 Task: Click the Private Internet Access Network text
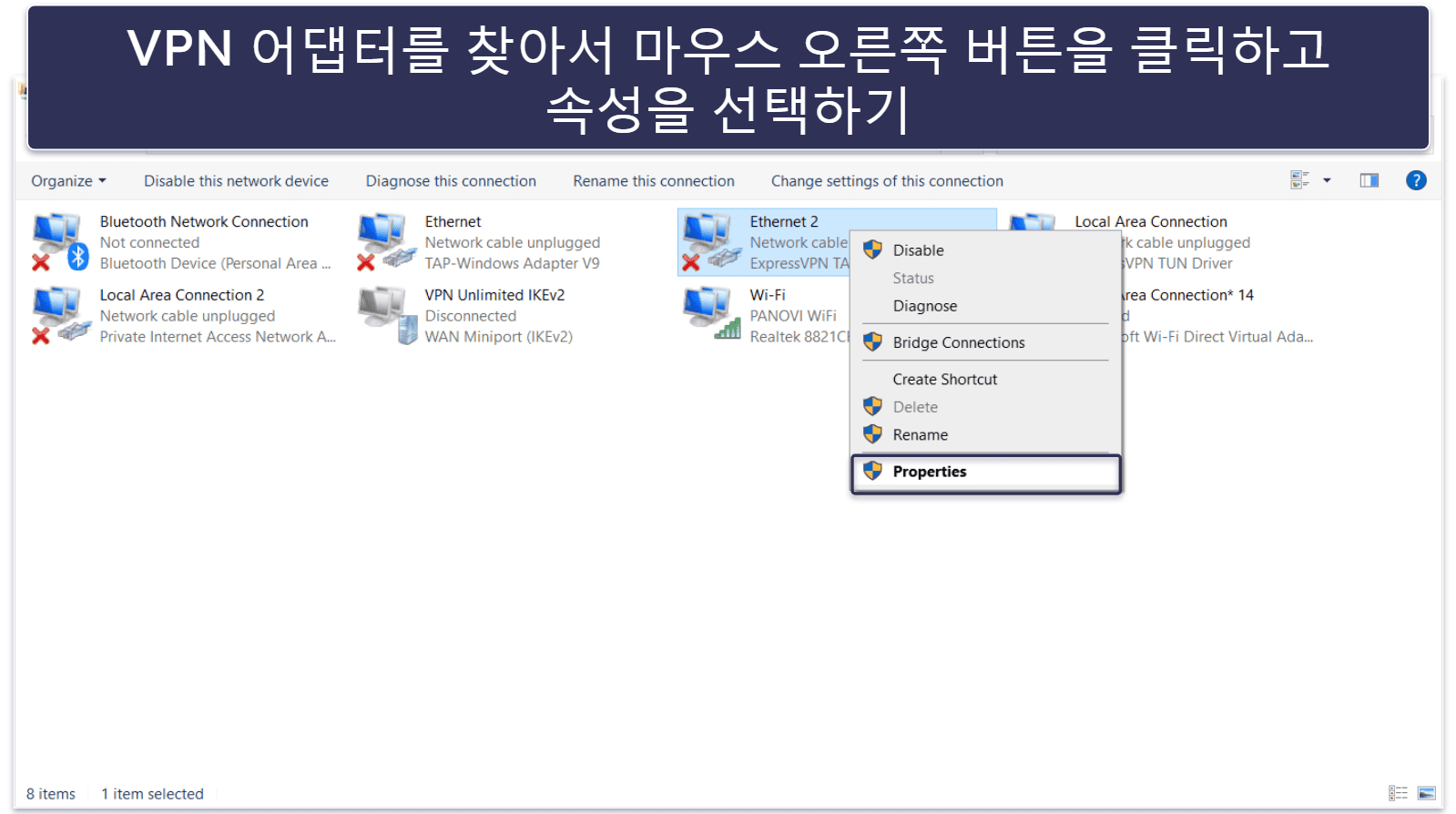pos(218,337)
